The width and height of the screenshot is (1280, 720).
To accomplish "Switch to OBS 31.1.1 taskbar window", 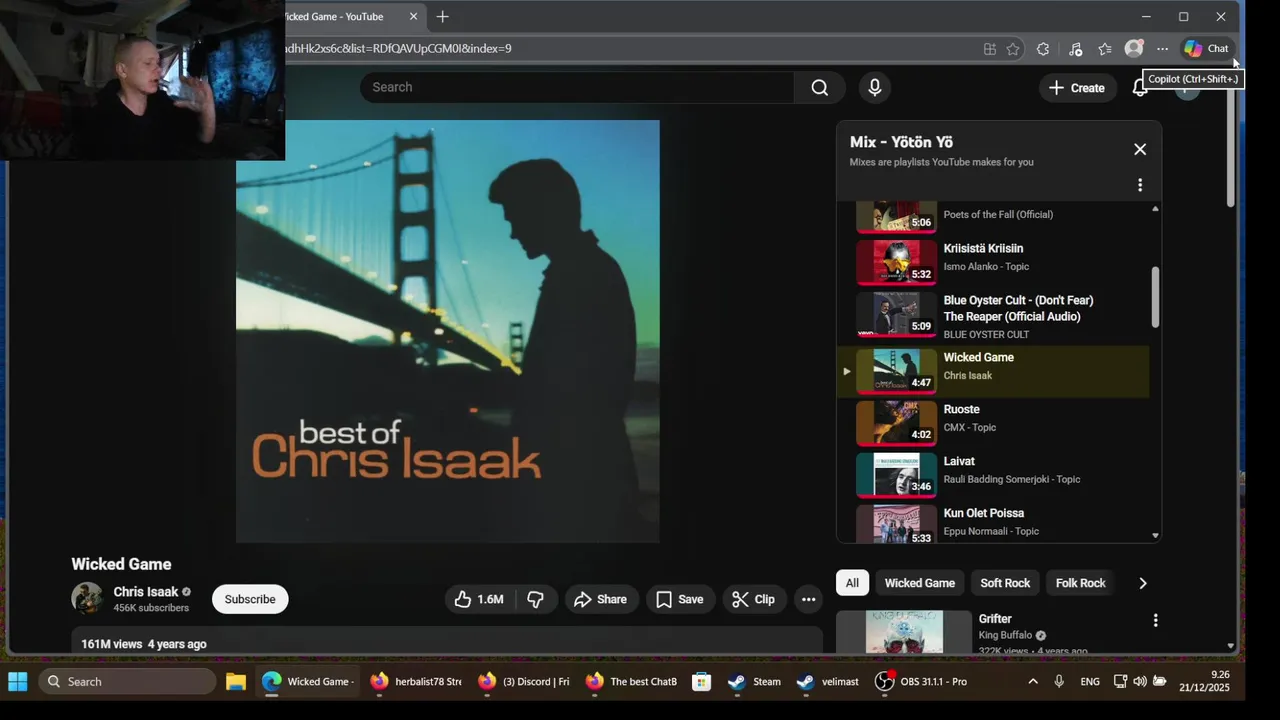I will [x=921, y=681].
